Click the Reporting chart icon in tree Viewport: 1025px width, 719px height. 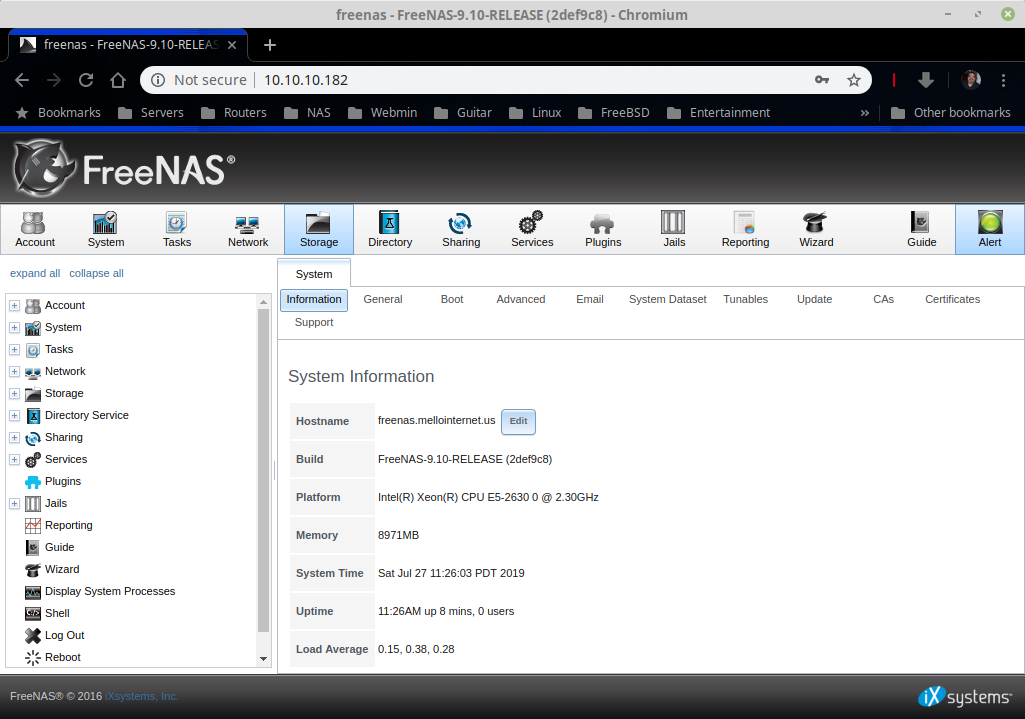pos(33,526)
